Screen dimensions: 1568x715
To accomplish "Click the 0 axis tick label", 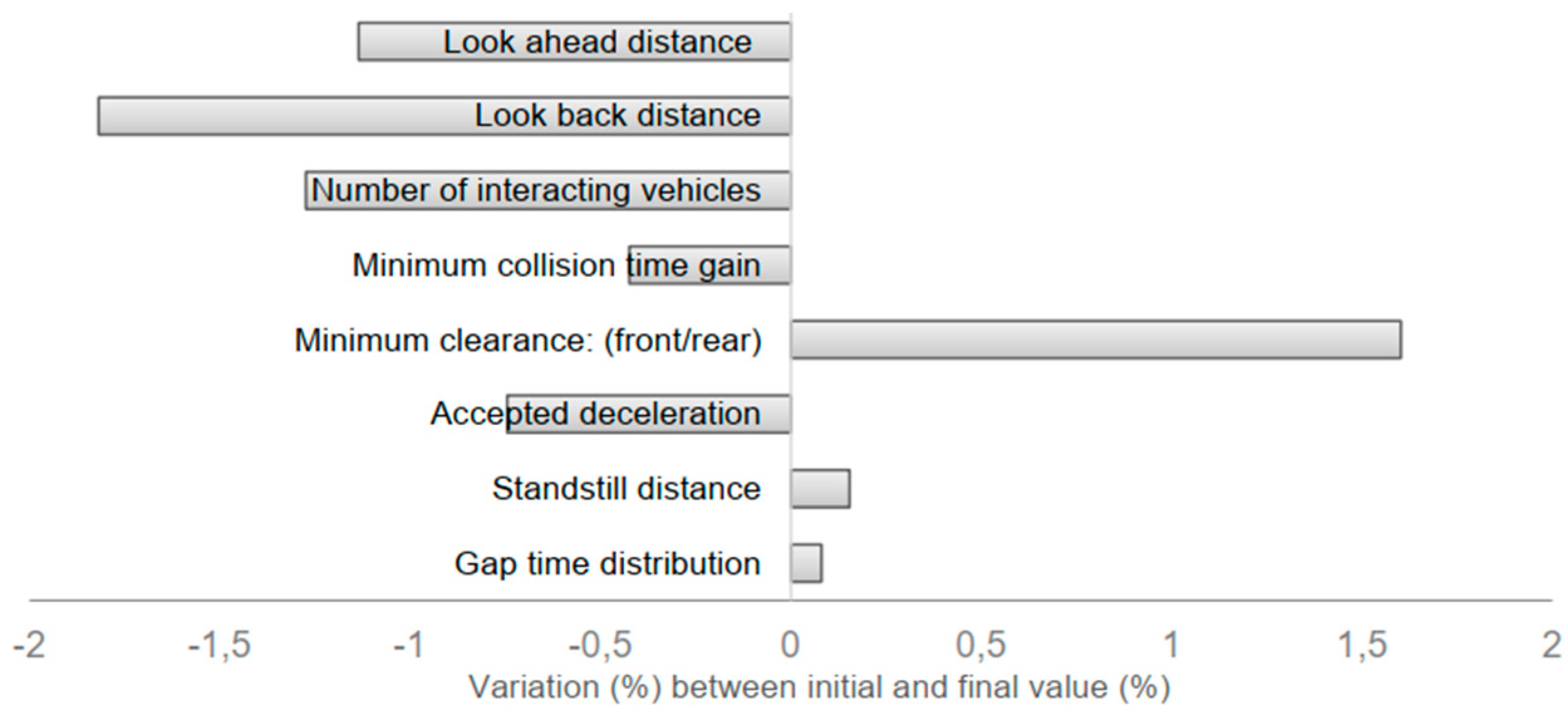I will point(790,645).
